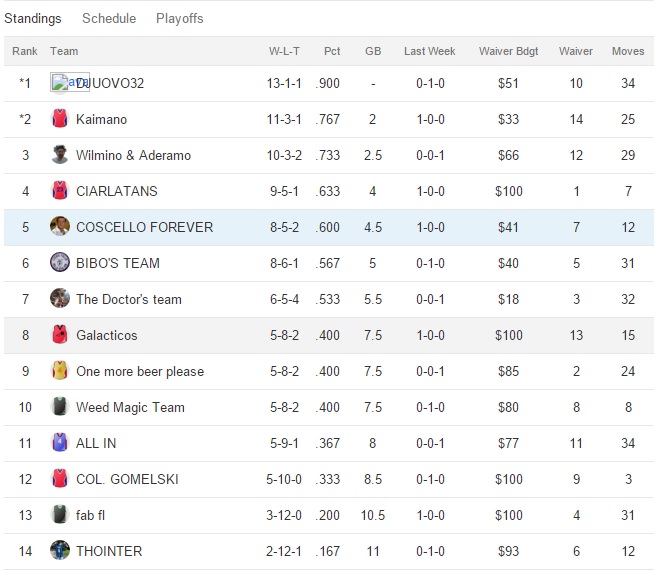The height and width of the screenshot is (572, 658).
Task: Click One more beer please yellow jersey
Action: tap(60, 371)
